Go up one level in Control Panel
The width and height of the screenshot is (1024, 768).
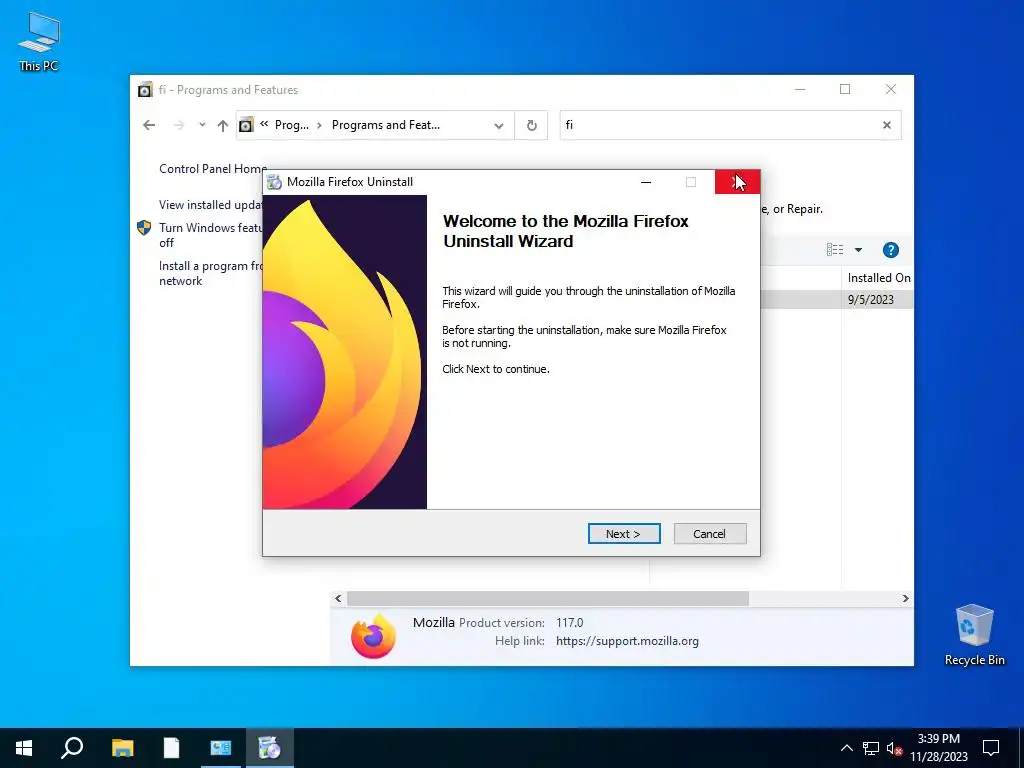pyautogui.click(x=223, y=125)
